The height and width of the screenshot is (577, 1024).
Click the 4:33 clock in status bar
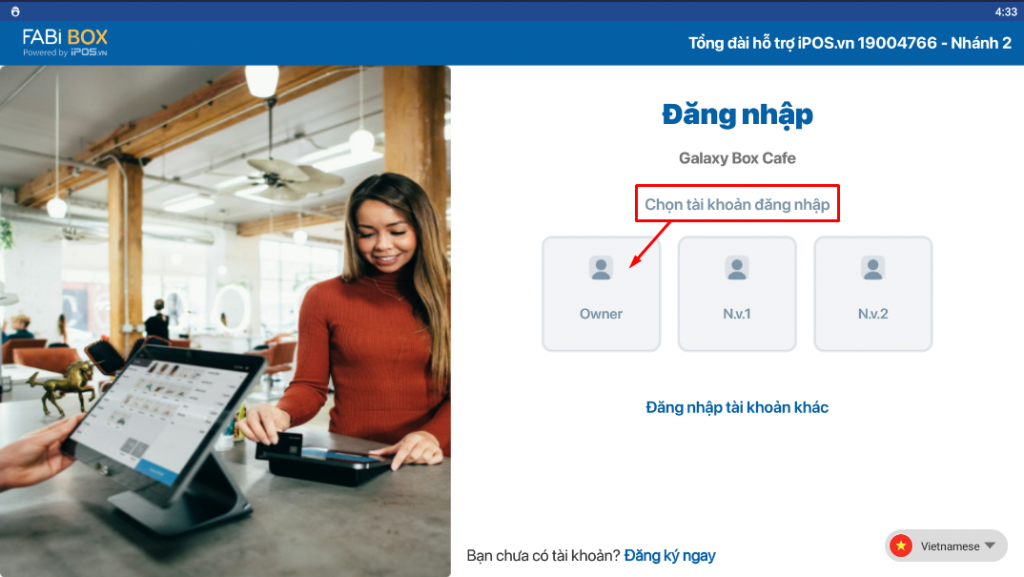click(1005, 11)
